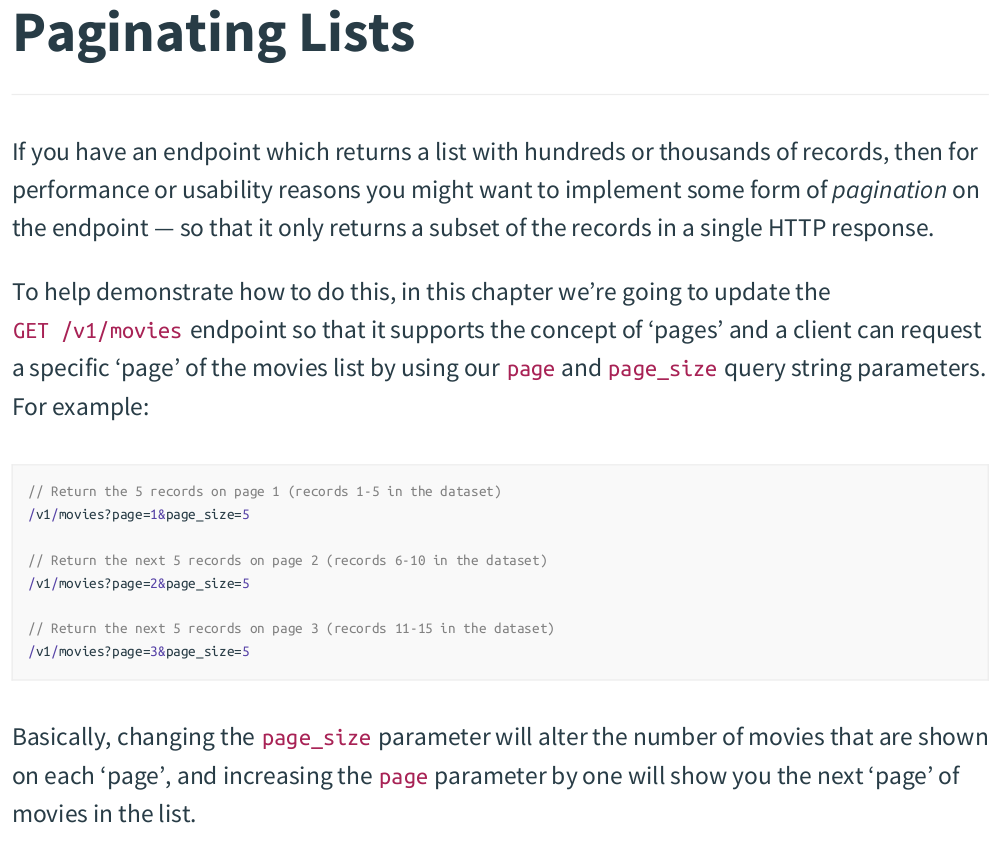Click the "GET /v1/movies" inline code
The height and width of the screenshot is (842, 1007).
pyautogui.click(x=97, y=331)
